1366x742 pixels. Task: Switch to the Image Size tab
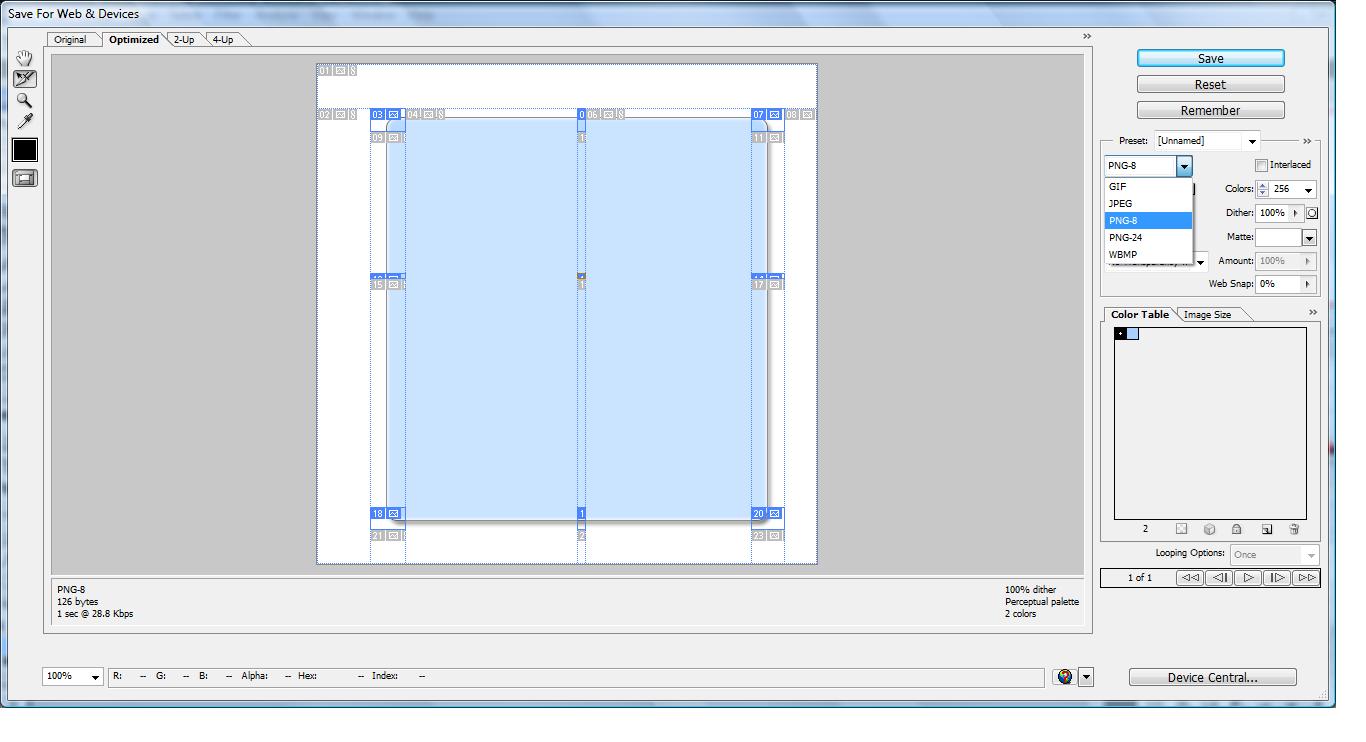point(1210,314)
